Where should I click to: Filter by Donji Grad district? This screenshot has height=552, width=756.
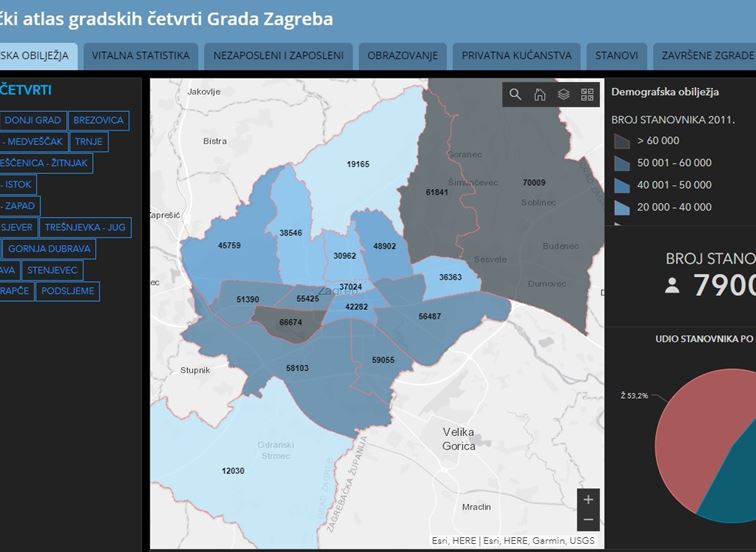(33, 120)
